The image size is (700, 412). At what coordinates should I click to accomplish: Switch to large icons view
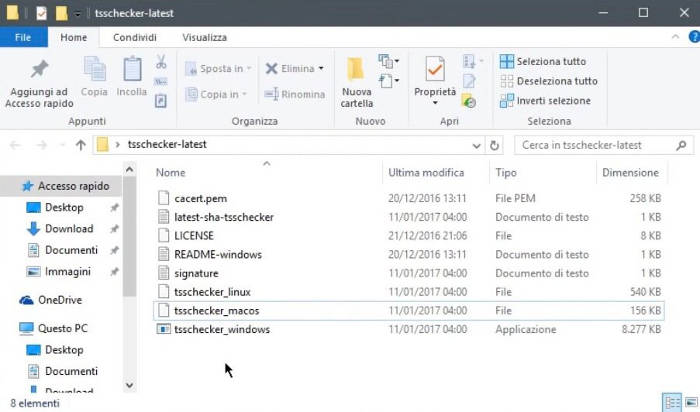click(x=691, y=402)
